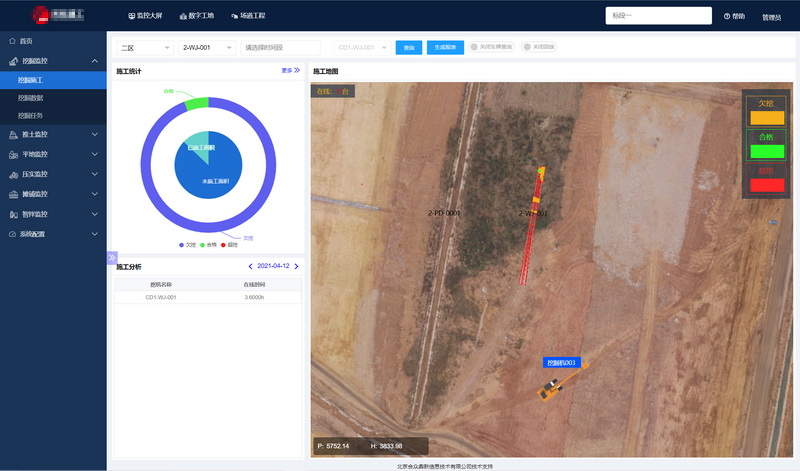This screenshot has height=471, width=800.
Task: Click the time range input field
Action: [x=280, y=48]
